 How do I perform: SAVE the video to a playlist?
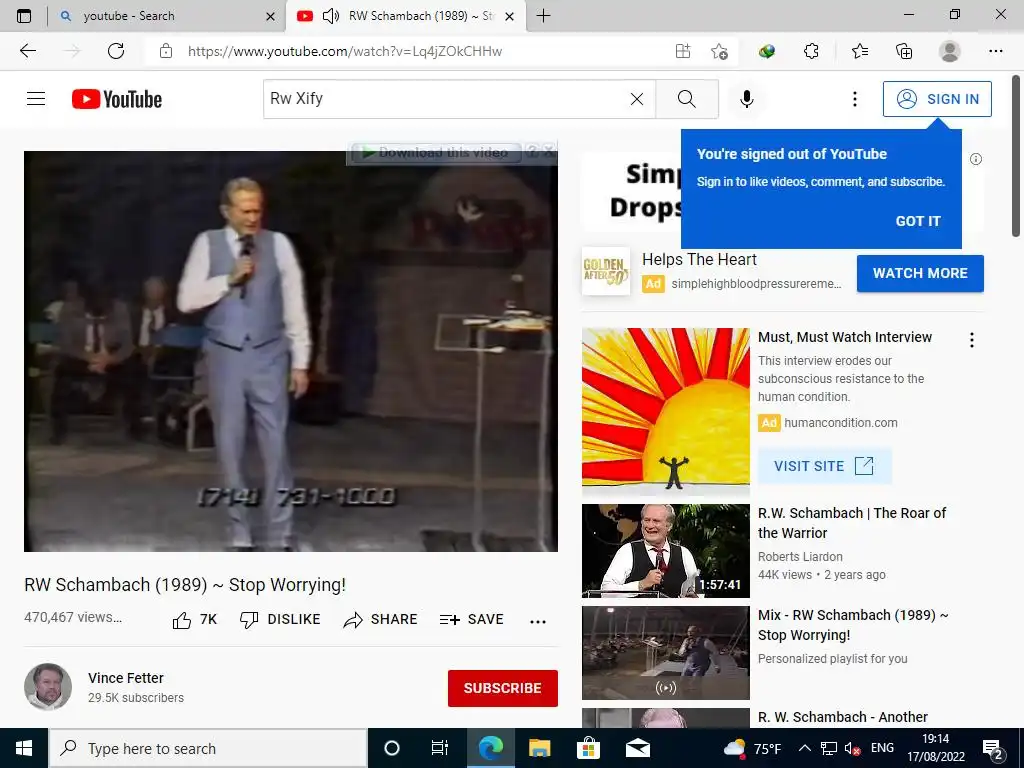pos(472,620)
